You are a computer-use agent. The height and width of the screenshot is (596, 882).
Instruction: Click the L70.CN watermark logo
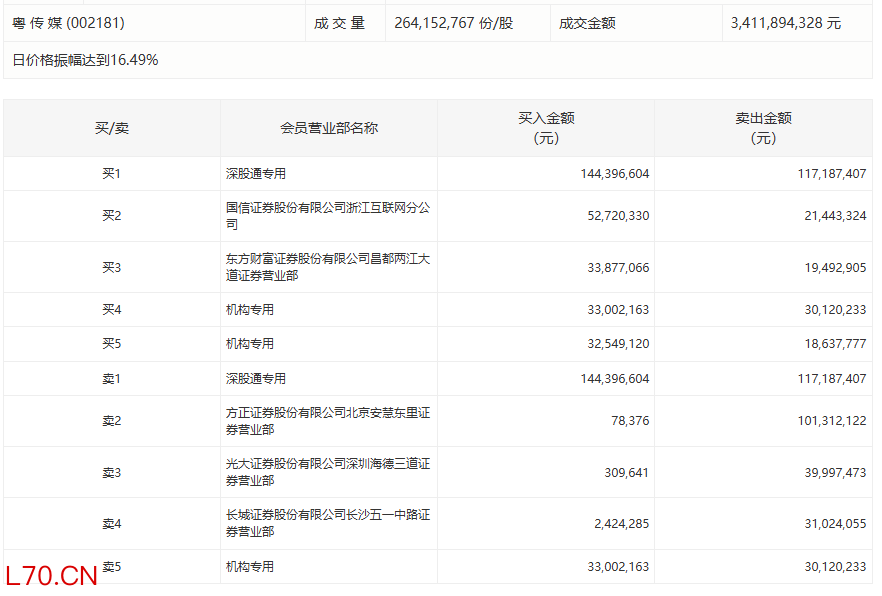pos(51,576)
